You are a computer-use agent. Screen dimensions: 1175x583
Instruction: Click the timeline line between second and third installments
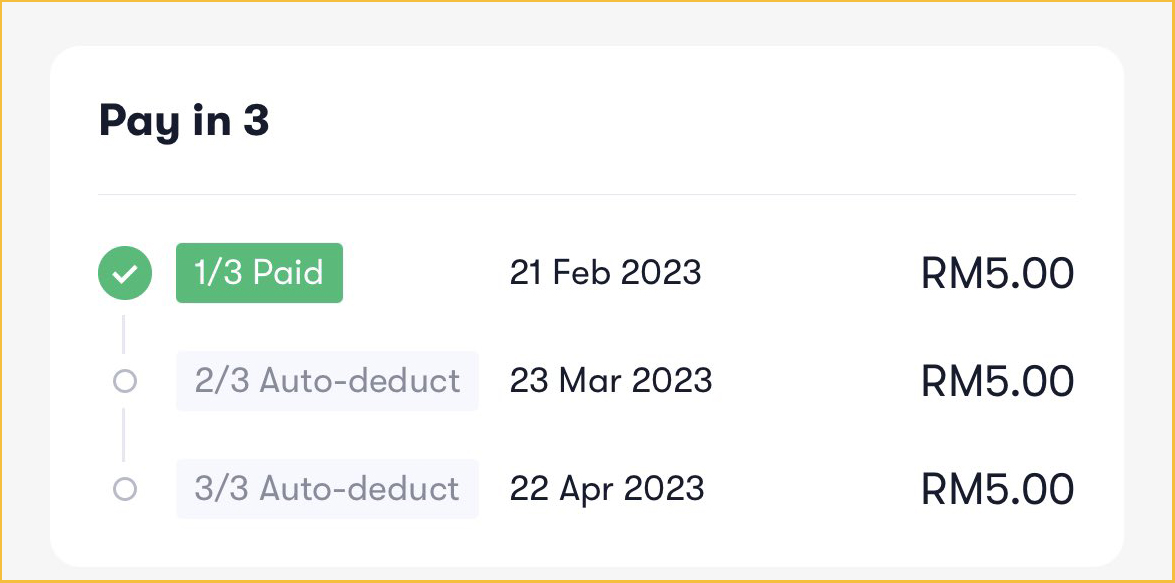(x=124, y=435)
